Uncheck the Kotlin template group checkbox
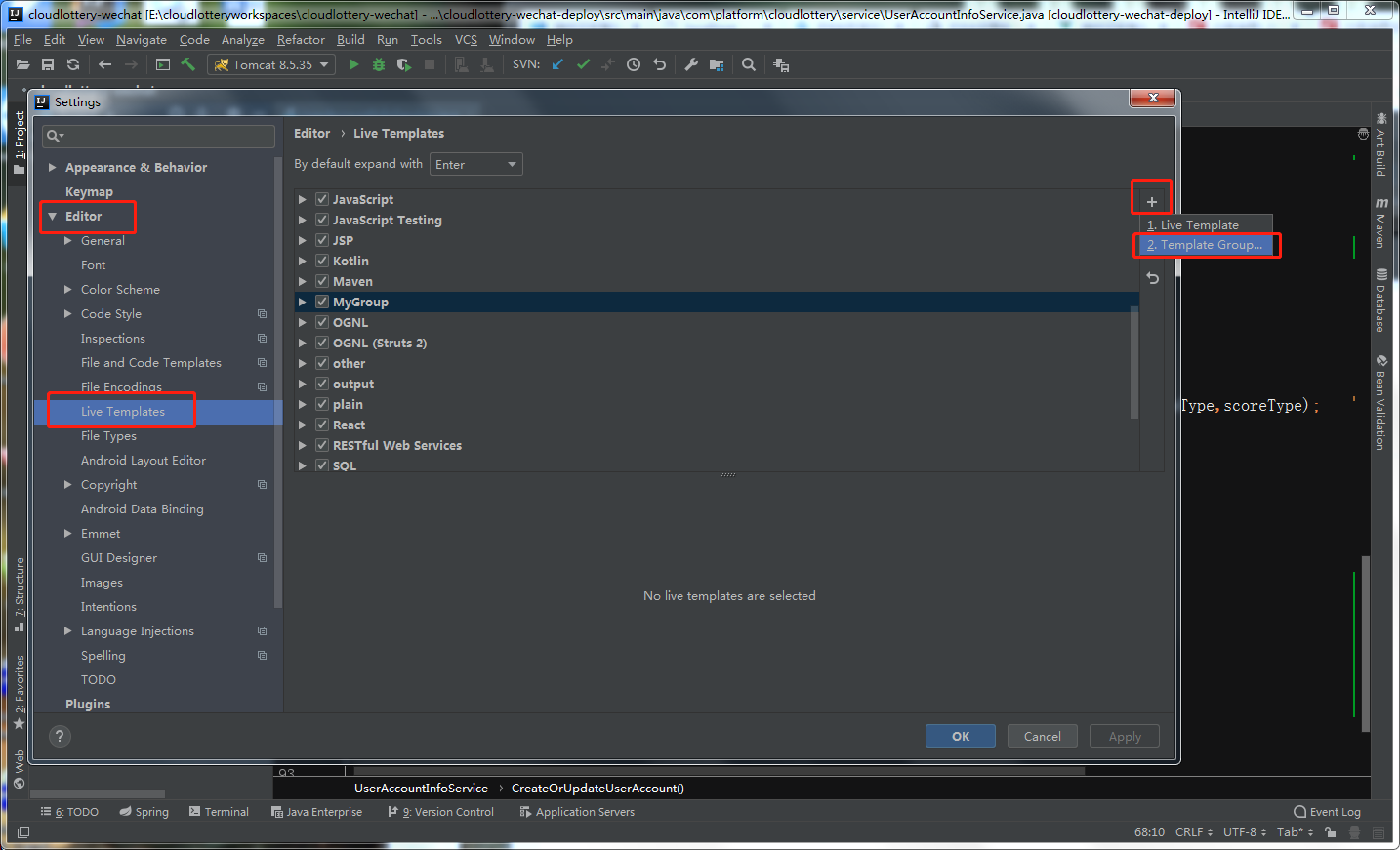The width and height of the screenshot is (1400, 850). 321,261
